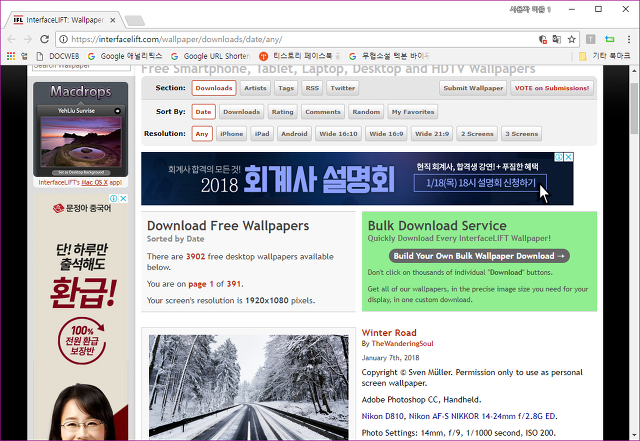Open a new tab with the blank tab button
The width and height of the screenshot is (640, 441).
[x=135, y=20]
